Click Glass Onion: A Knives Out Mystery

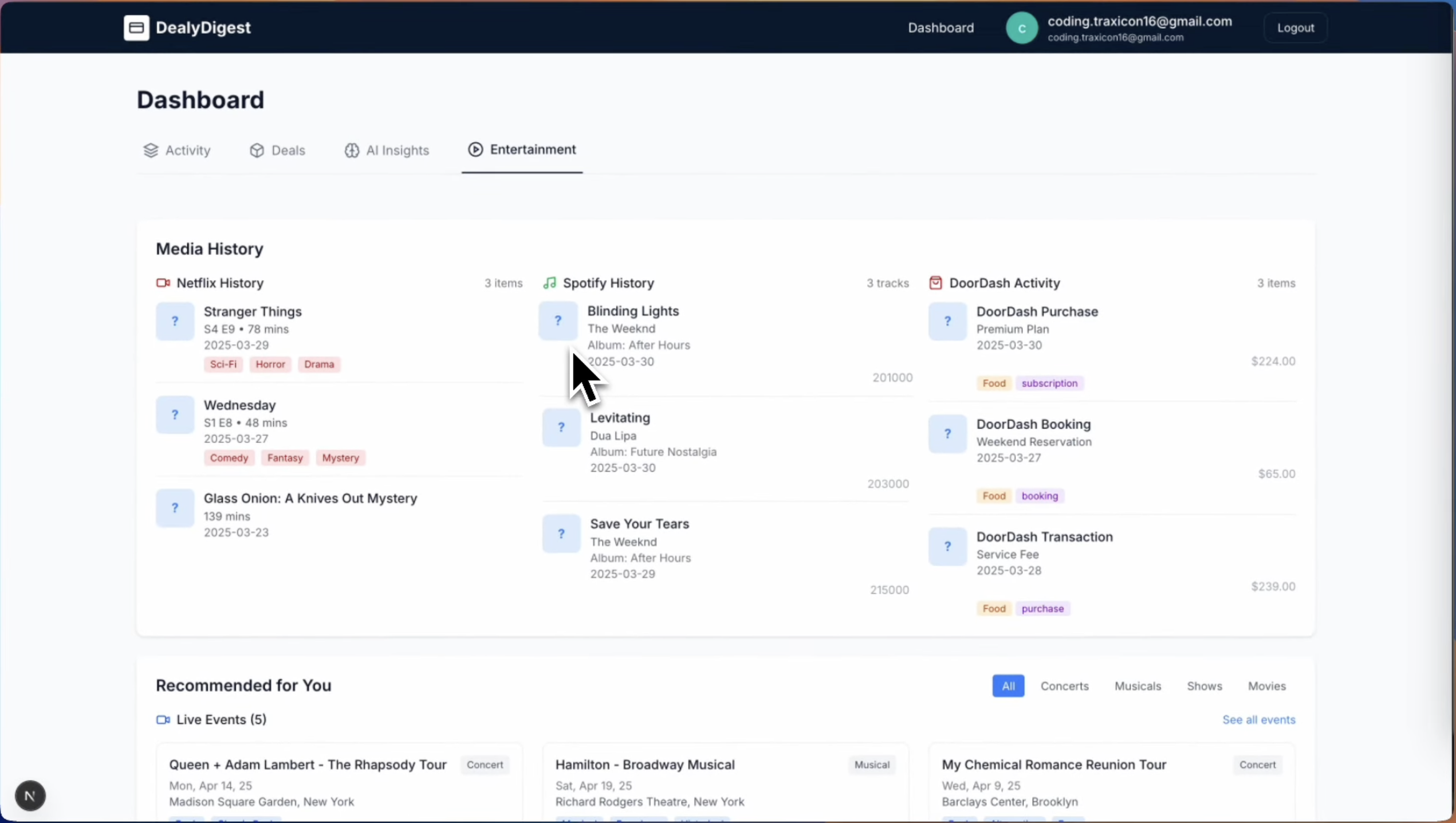[x=310, y=499]
